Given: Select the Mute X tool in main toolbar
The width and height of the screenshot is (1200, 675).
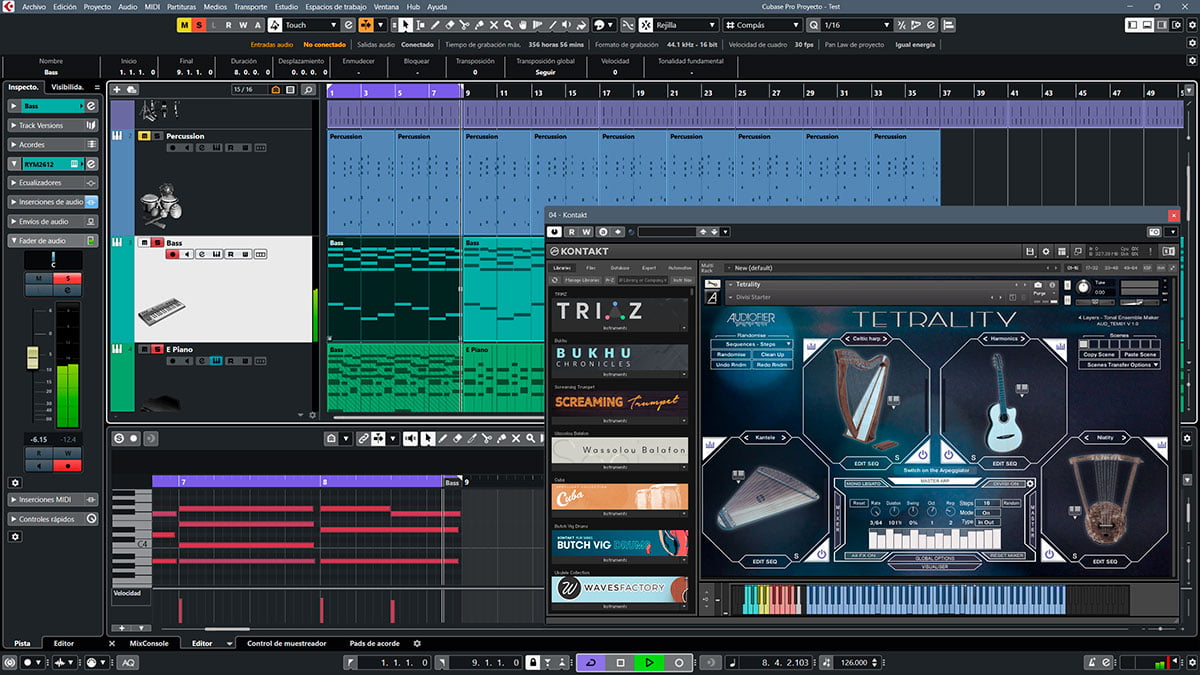Looking at the screenshot, I should tap(494, 25).
